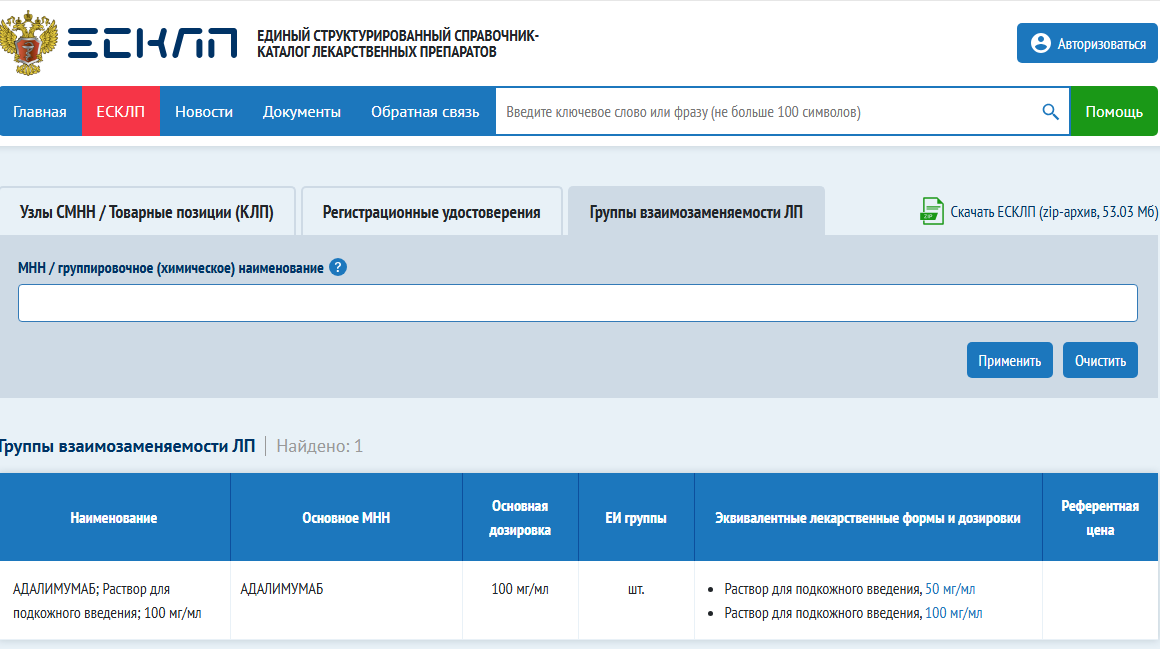Viewport: 1160px width, 649px height.
Task: Go to Новости section
Action: [204, 112]
